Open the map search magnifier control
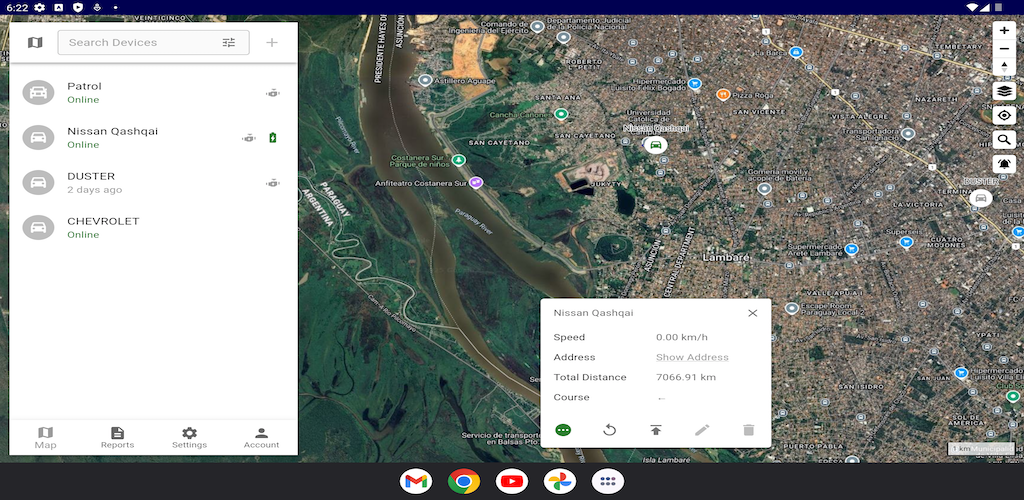 [1004, 139]
